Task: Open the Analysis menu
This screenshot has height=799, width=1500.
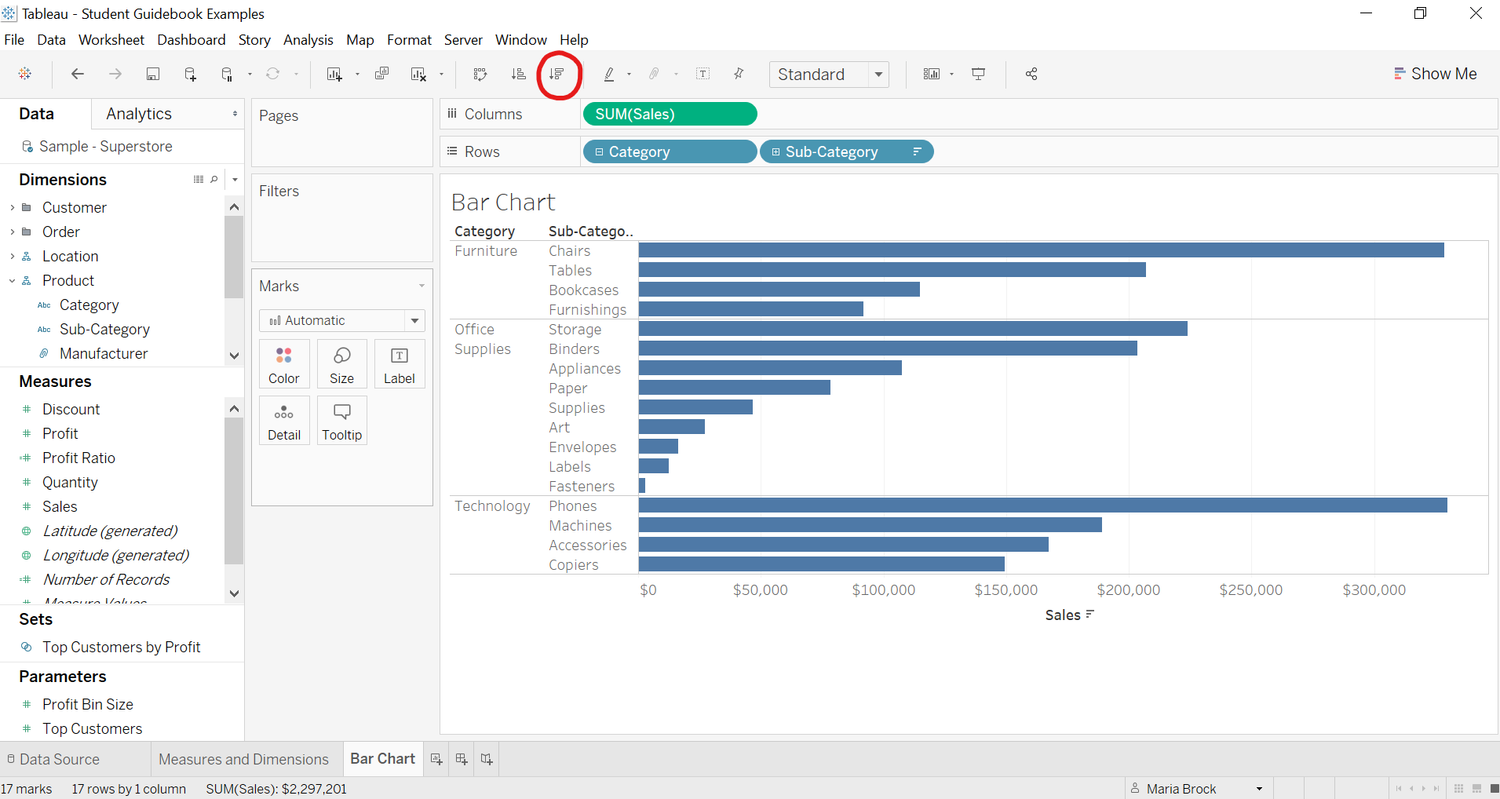Action: pyautogui.click(x=308, y=40)
